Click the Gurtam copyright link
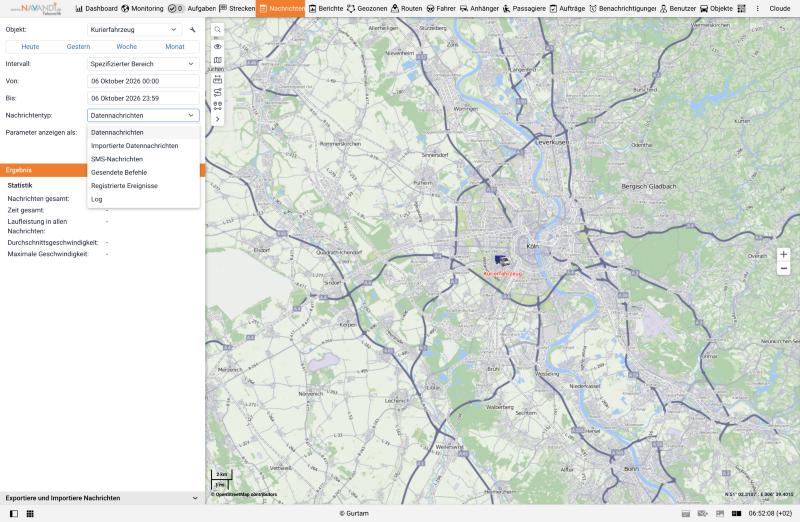This screenshot has height=522, width=800. [354, 513]
